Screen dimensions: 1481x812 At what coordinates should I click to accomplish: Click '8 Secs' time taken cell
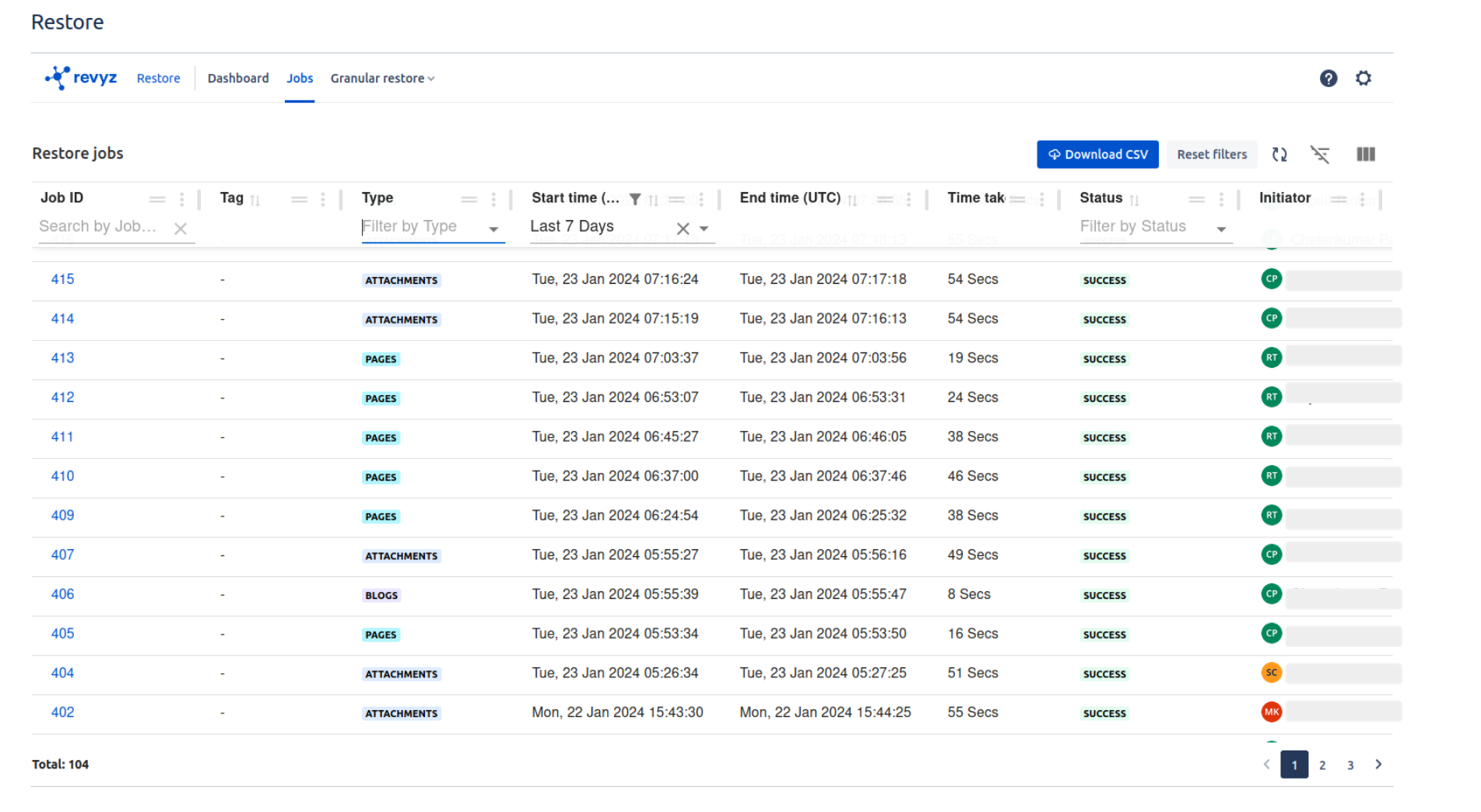point(969,594)
